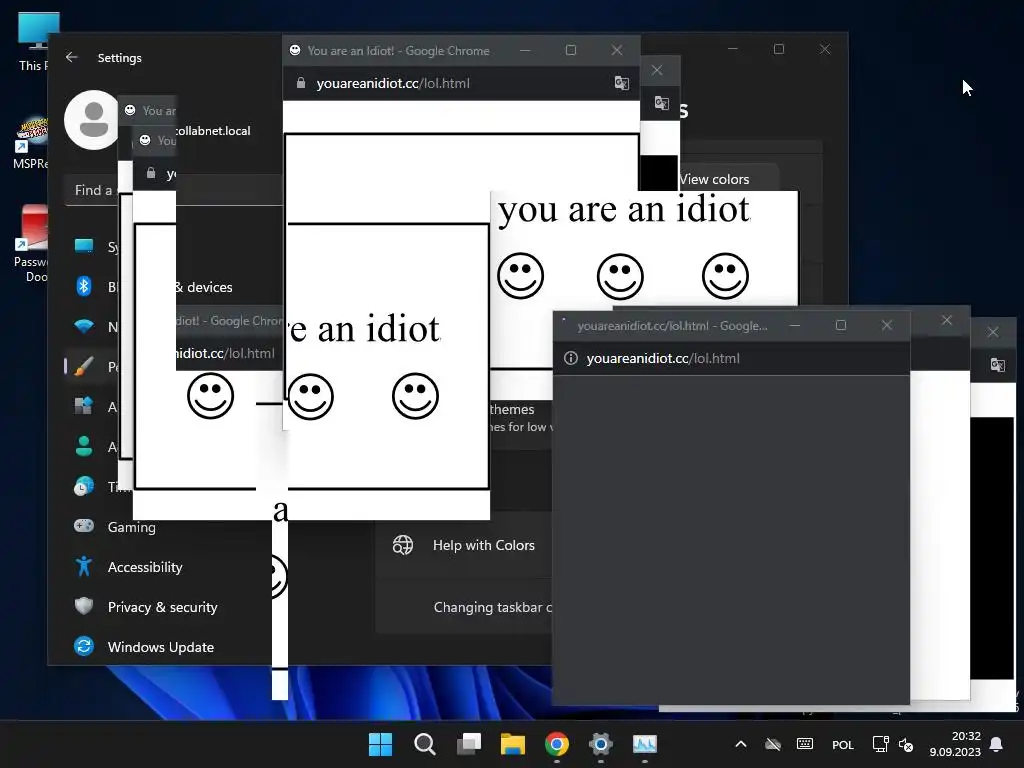Open Personalization brush icon in Settings
This screenshot has width=1024, height=768.
[x=84, y=366]
